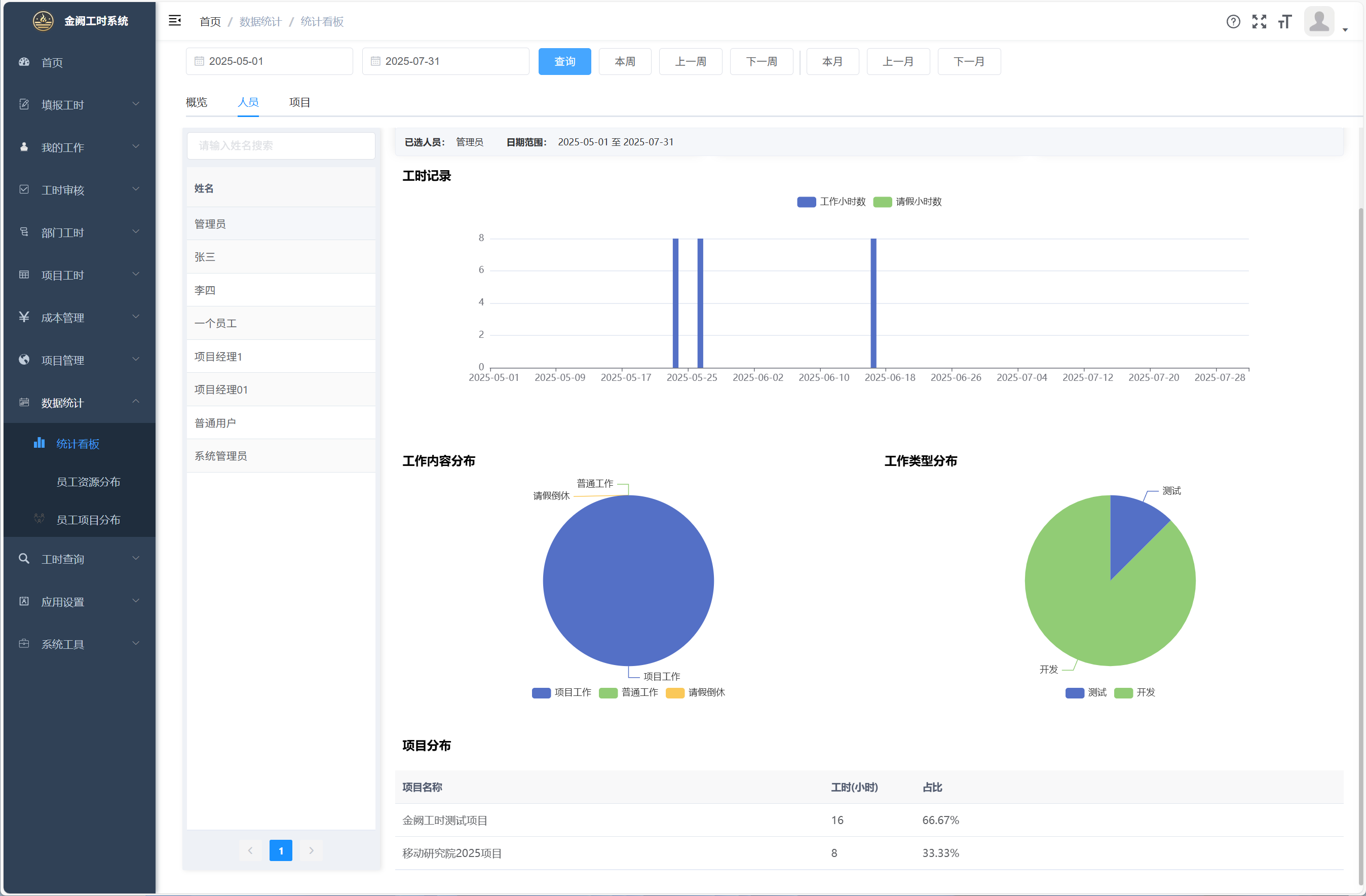Collapse the 数据统计 submenu chevron
This screenshot has width=1366, height=896.
[x=135, y=402]
